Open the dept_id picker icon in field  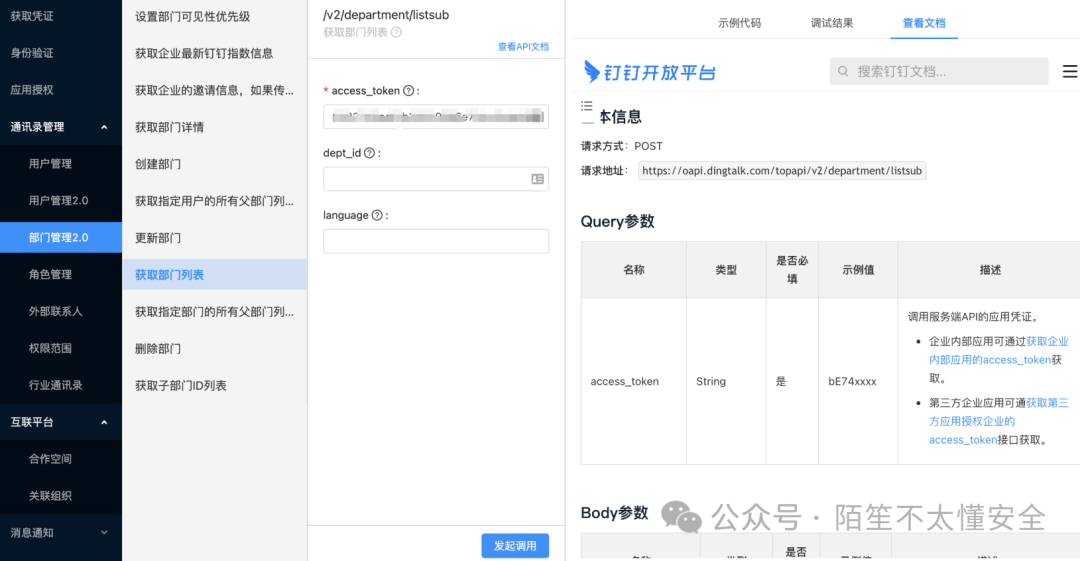[537, 179]
